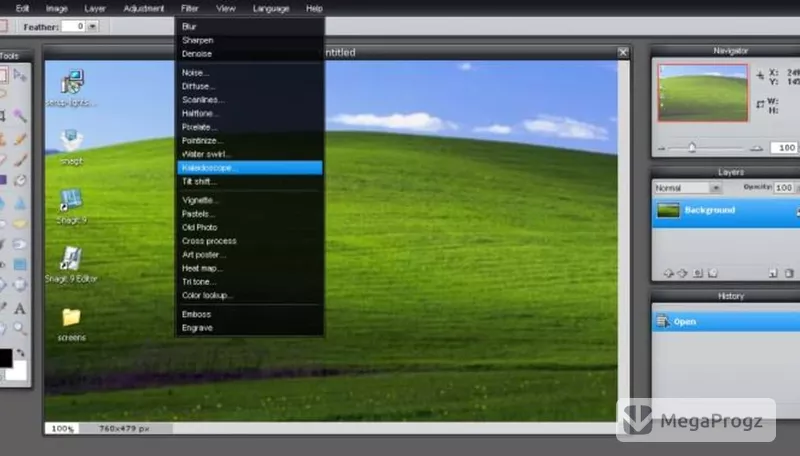Select the Sharpen triangle tool
The height and width of the screenshot is (456, 800).
click(20, 204)
